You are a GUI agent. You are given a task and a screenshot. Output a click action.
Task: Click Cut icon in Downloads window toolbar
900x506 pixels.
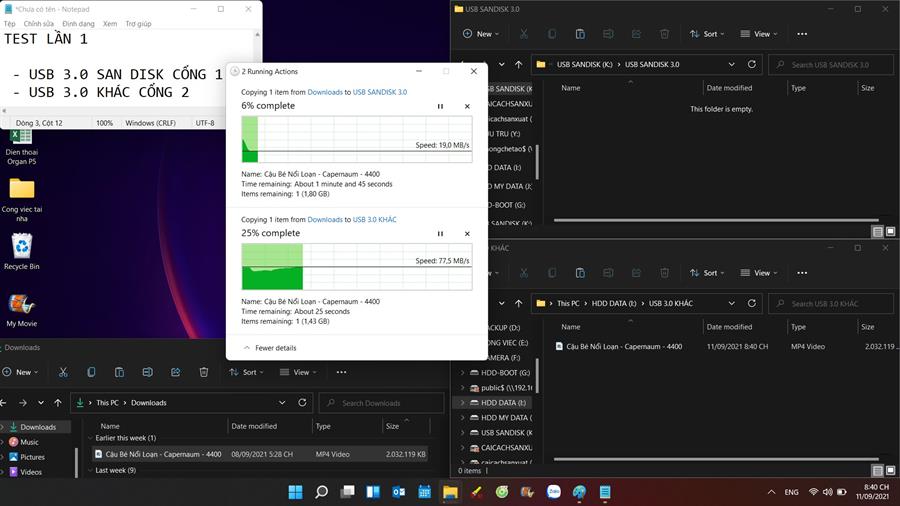pyautogui.click(x=63, y=372)
